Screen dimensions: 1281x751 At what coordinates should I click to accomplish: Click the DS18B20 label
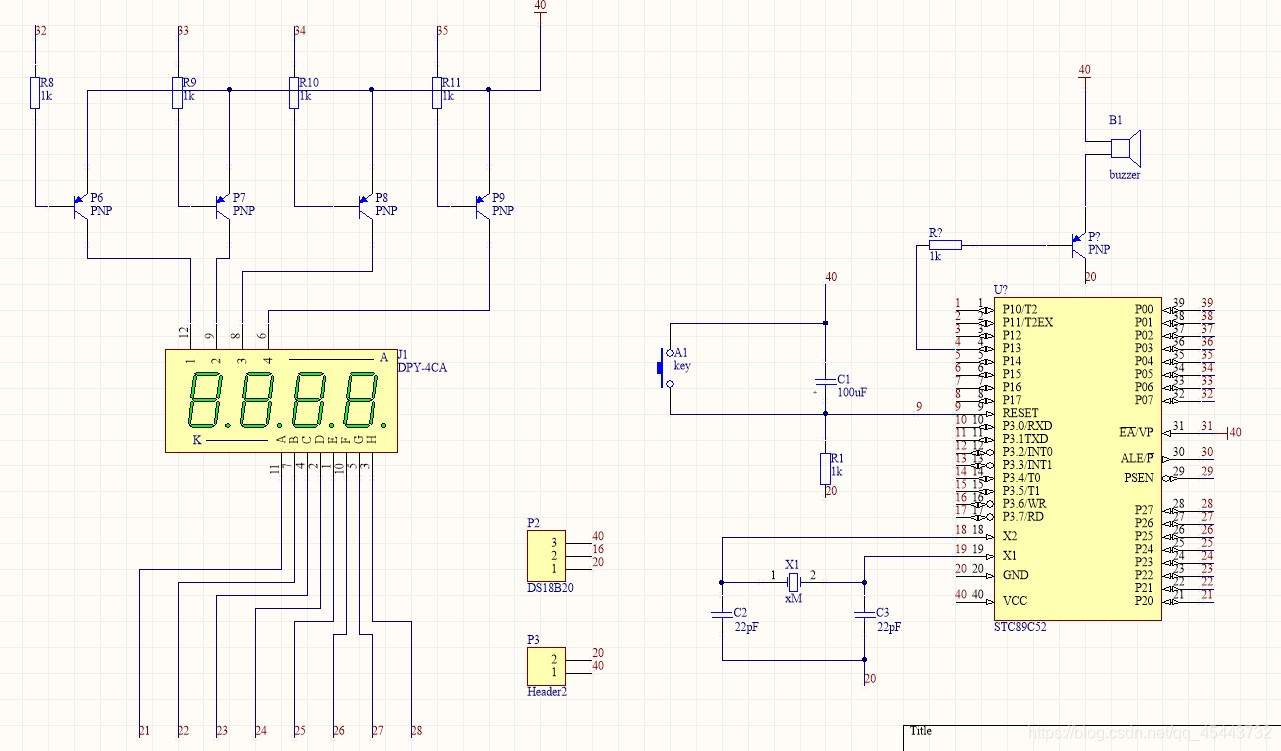(550, 589)
